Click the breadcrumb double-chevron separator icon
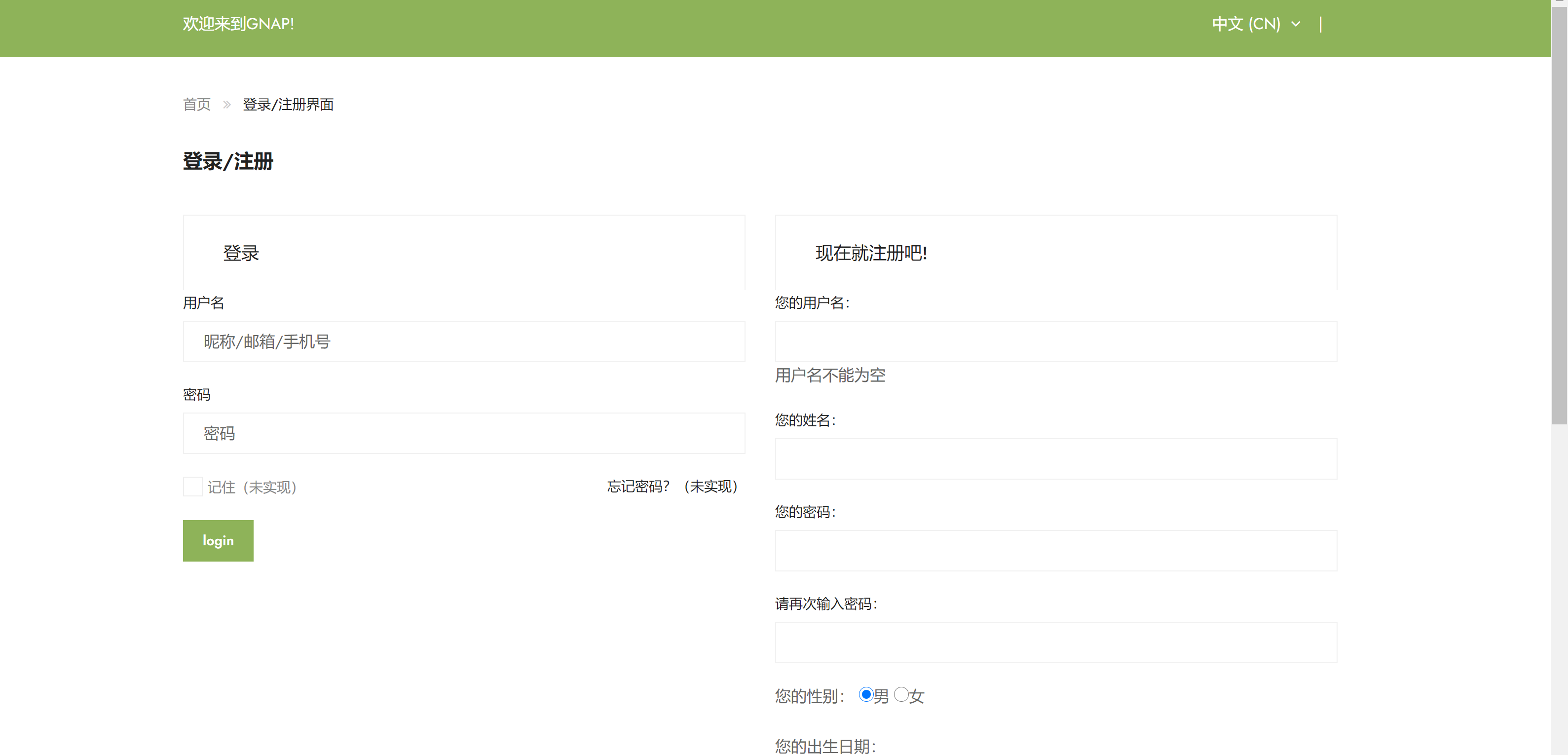1568x755 pixels. pyautogui.click(x=226, y=105)
